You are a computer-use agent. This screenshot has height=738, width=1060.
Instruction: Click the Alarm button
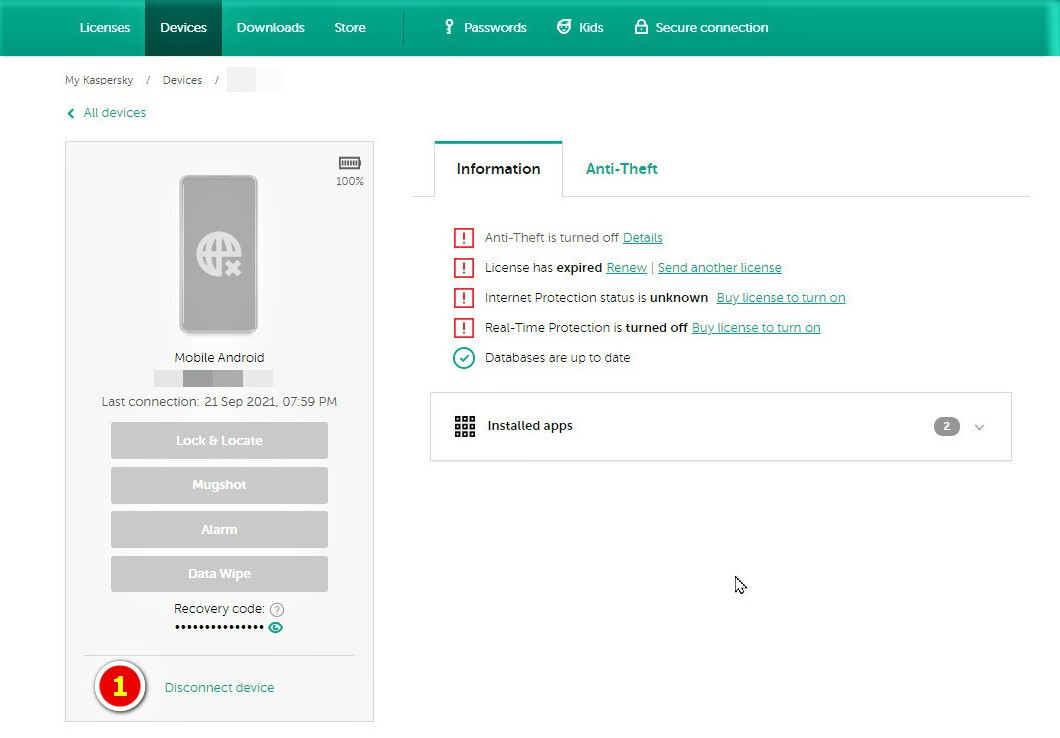(x=219, y=530)
